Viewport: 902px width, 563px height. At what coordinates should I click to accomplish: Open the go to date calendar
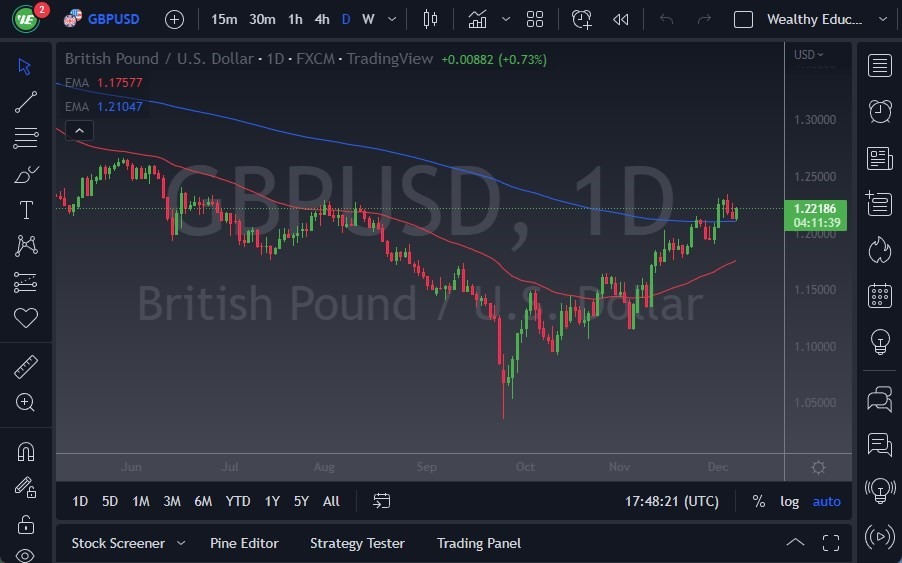381,501
